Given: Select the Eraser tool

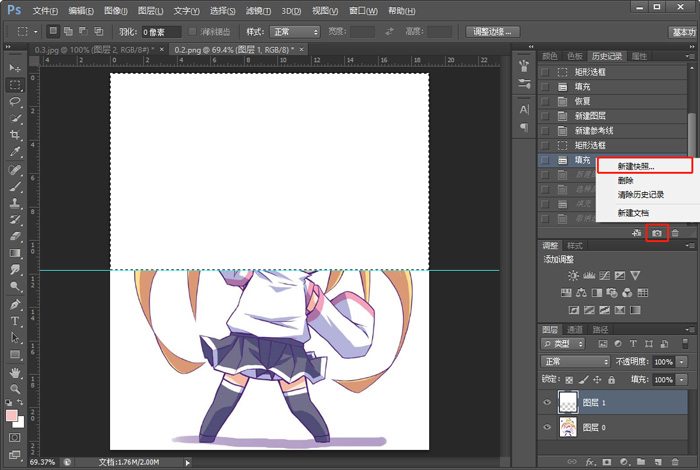Looking at the screenshot, I should 15,237.
